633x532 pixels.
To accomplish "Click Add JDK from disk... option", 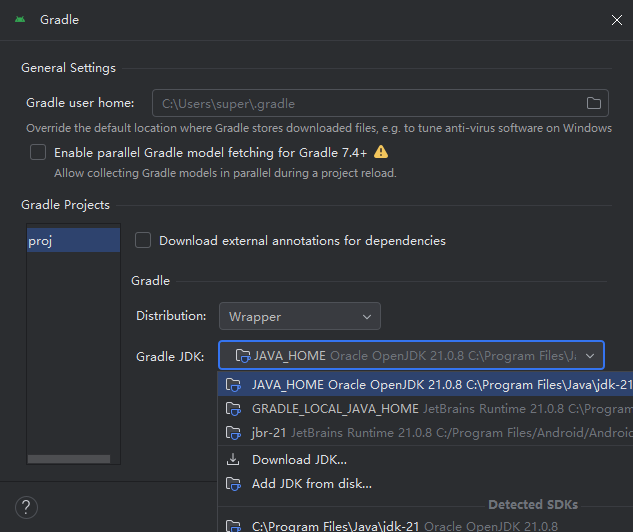I will pos(311,484).
